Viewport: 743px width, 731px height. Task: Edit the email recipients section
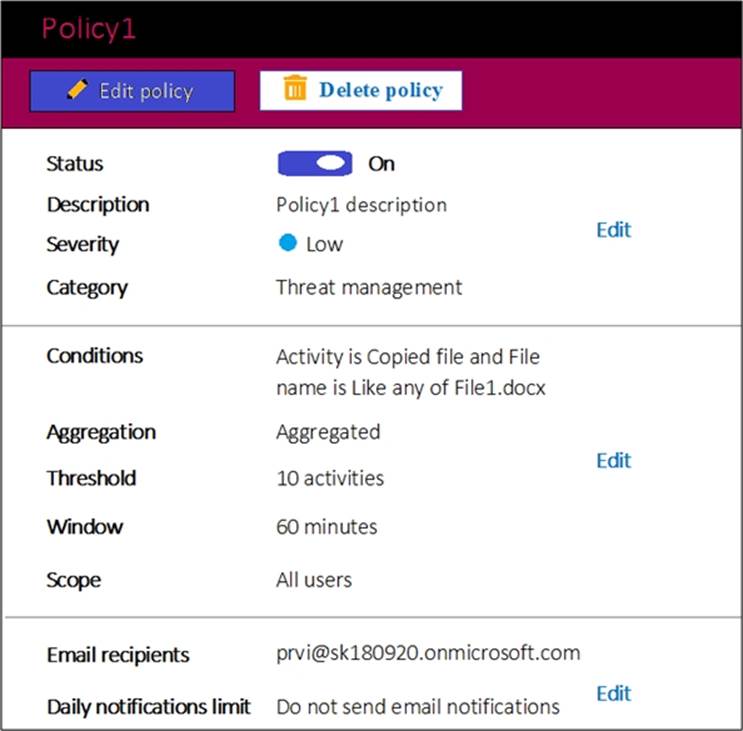click(613, 693)
